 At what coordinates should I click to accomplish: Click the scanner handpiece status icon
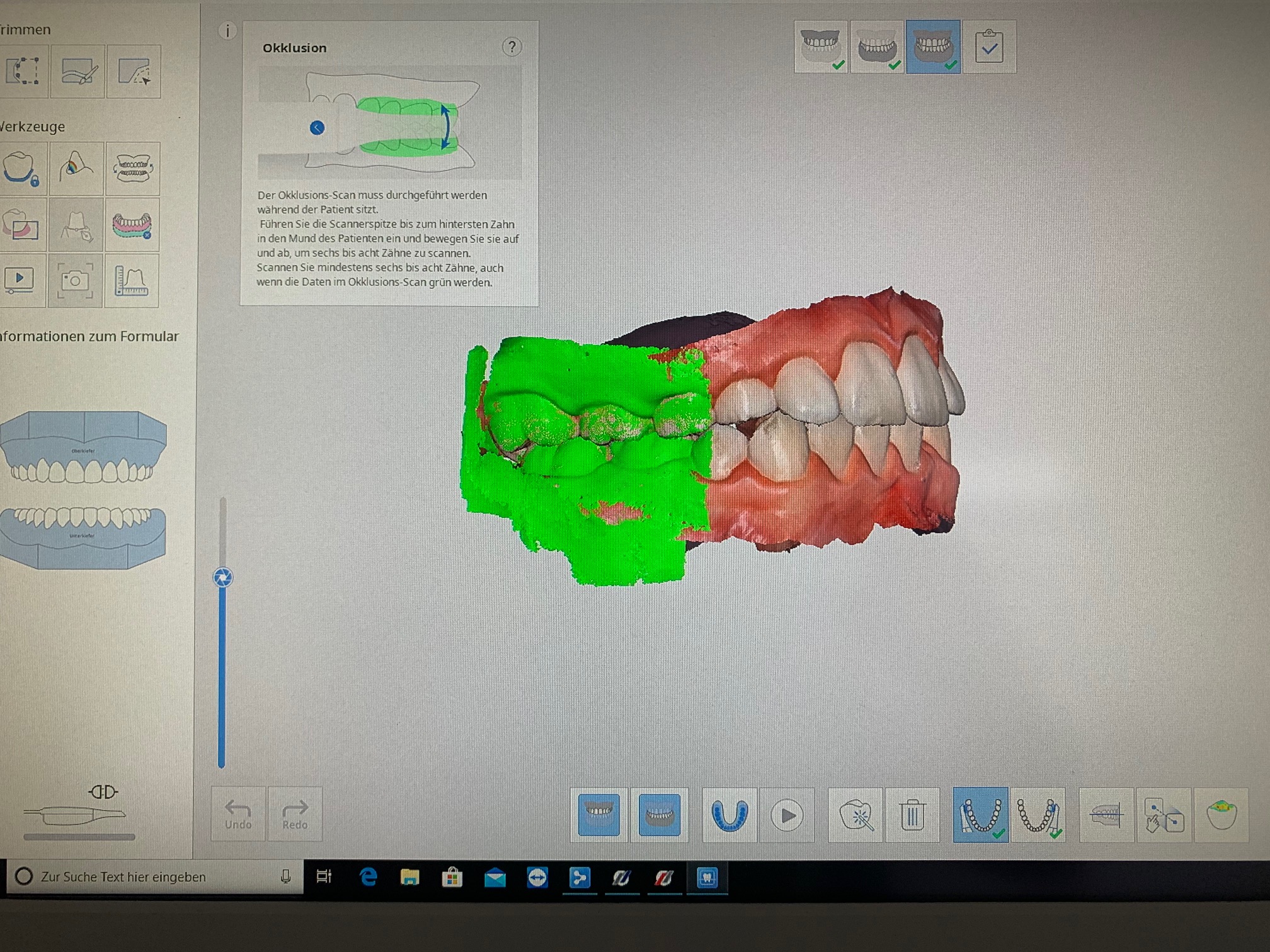76,815
